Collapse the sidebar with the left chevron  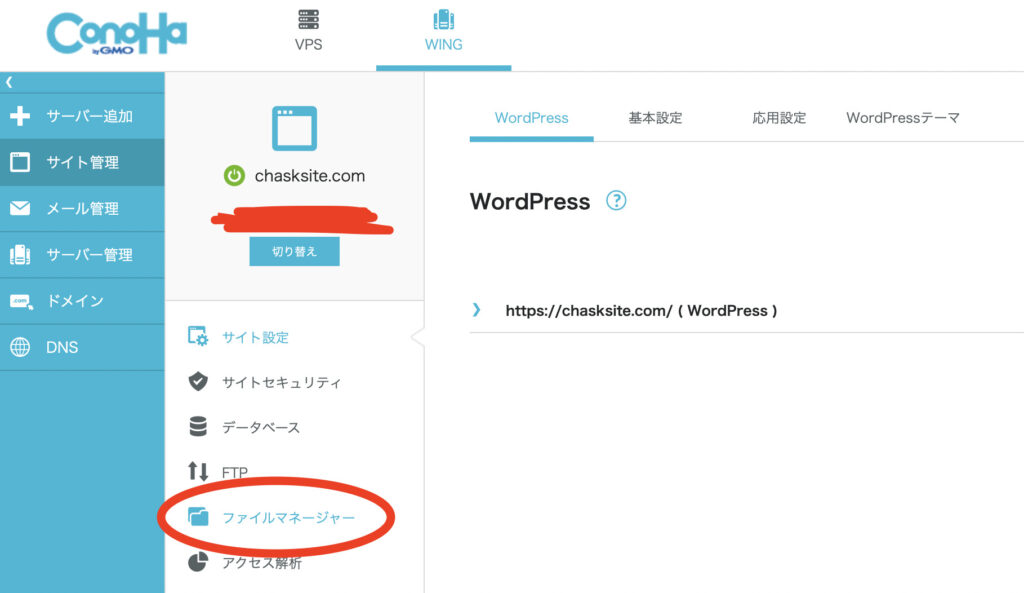[9, 82]
